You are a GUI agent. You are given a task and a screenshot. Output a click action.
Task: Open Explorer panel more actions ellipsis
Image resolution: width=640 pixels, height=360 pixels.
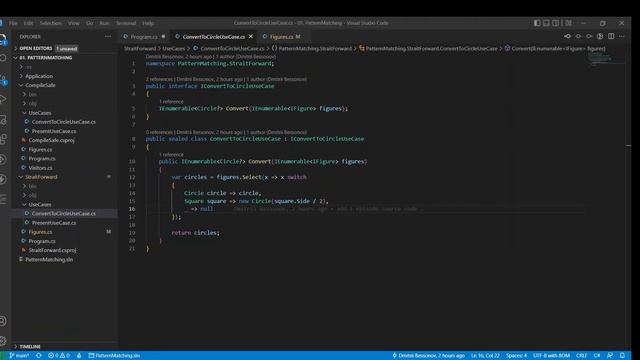point(108,36)
